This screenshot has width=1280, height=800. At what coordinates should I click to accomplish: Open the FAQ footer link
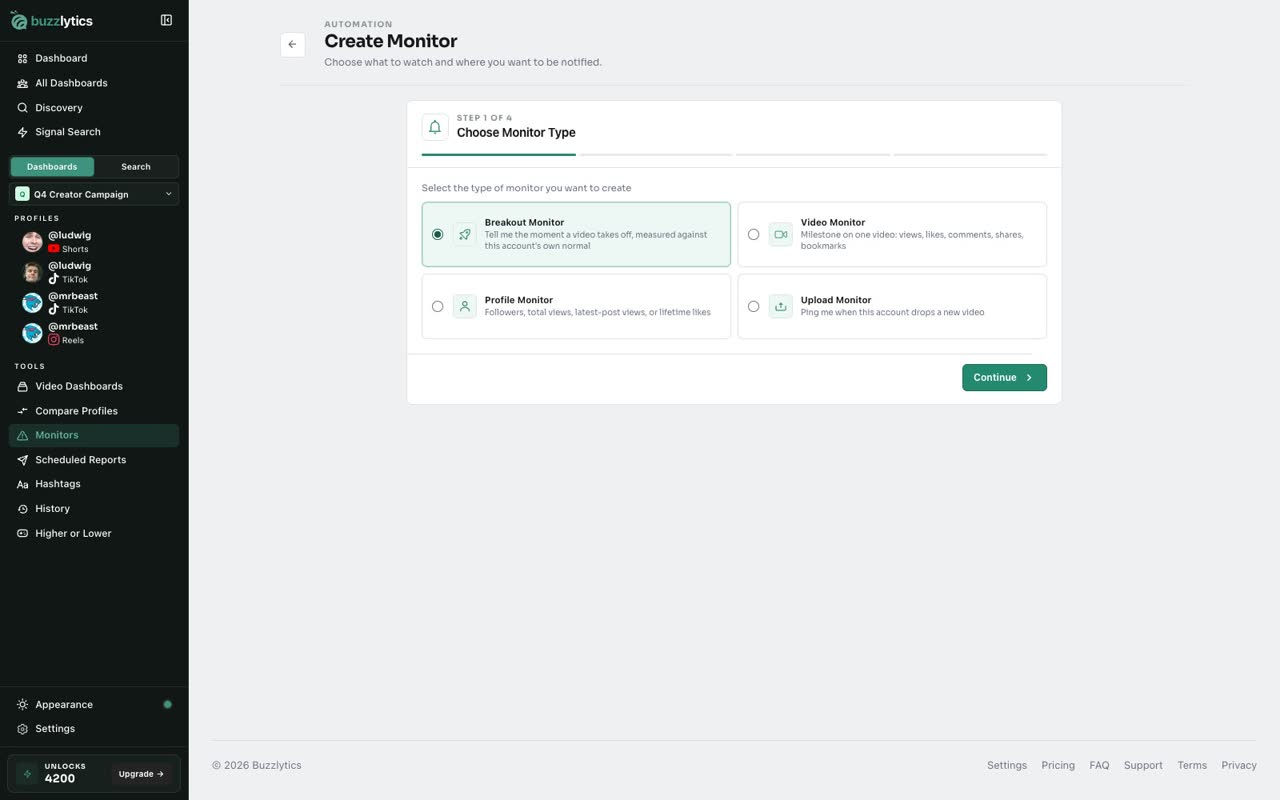coord(1099,766)
